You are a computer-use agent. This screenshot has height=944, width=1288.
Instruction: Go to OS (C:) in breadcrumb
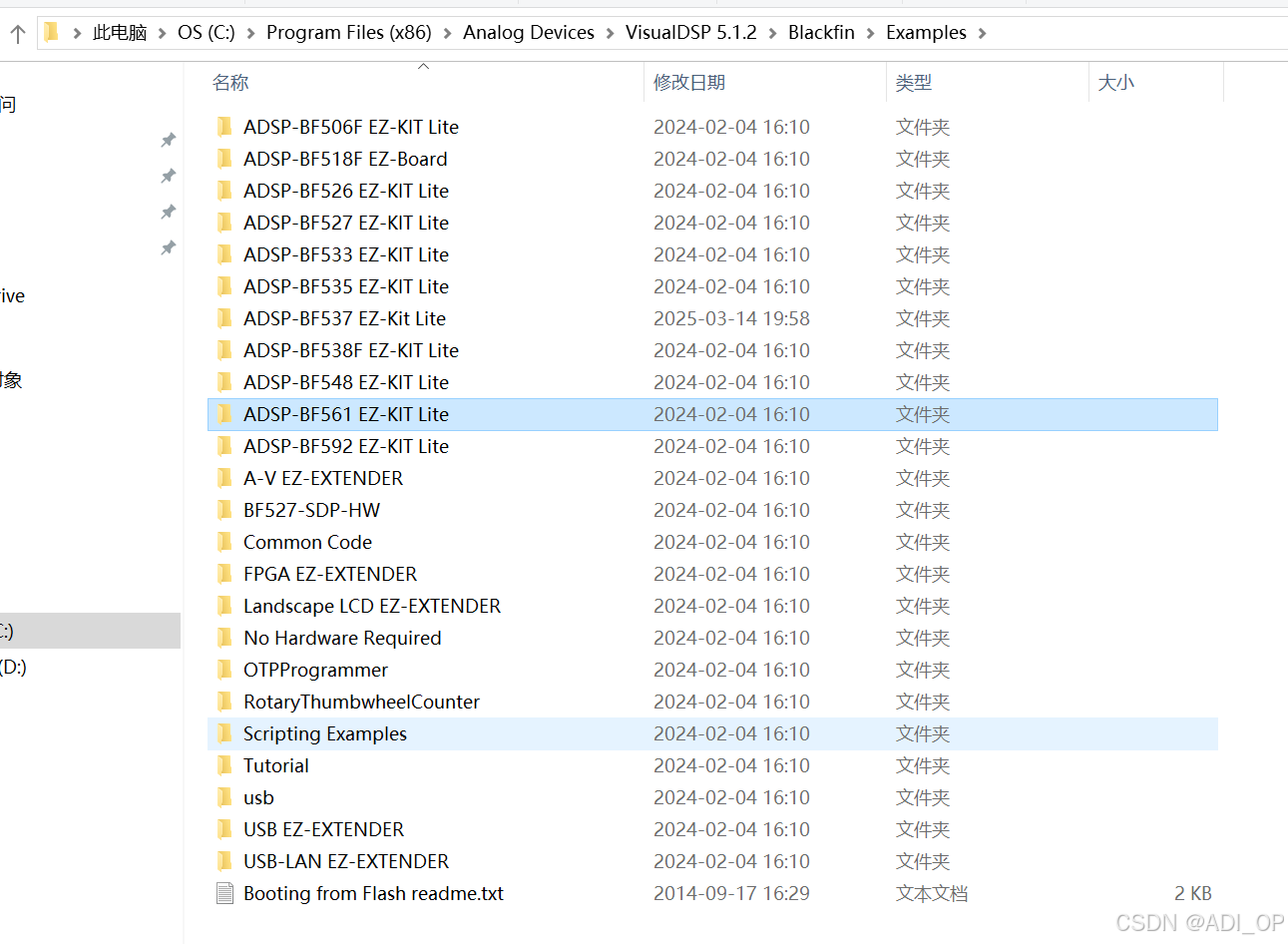(207, 33)
